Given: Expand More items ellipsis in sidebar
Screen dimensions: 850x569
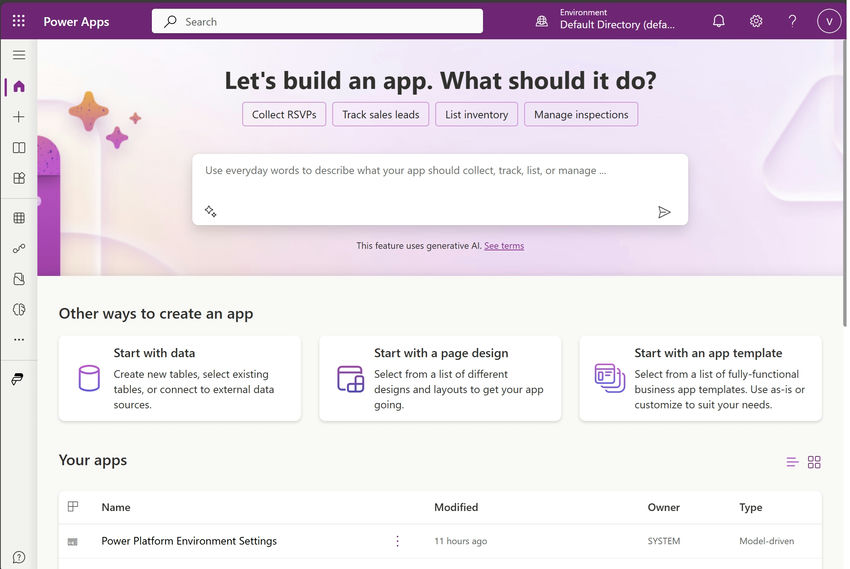Looking at the screenshot, I should pos(19,340).
